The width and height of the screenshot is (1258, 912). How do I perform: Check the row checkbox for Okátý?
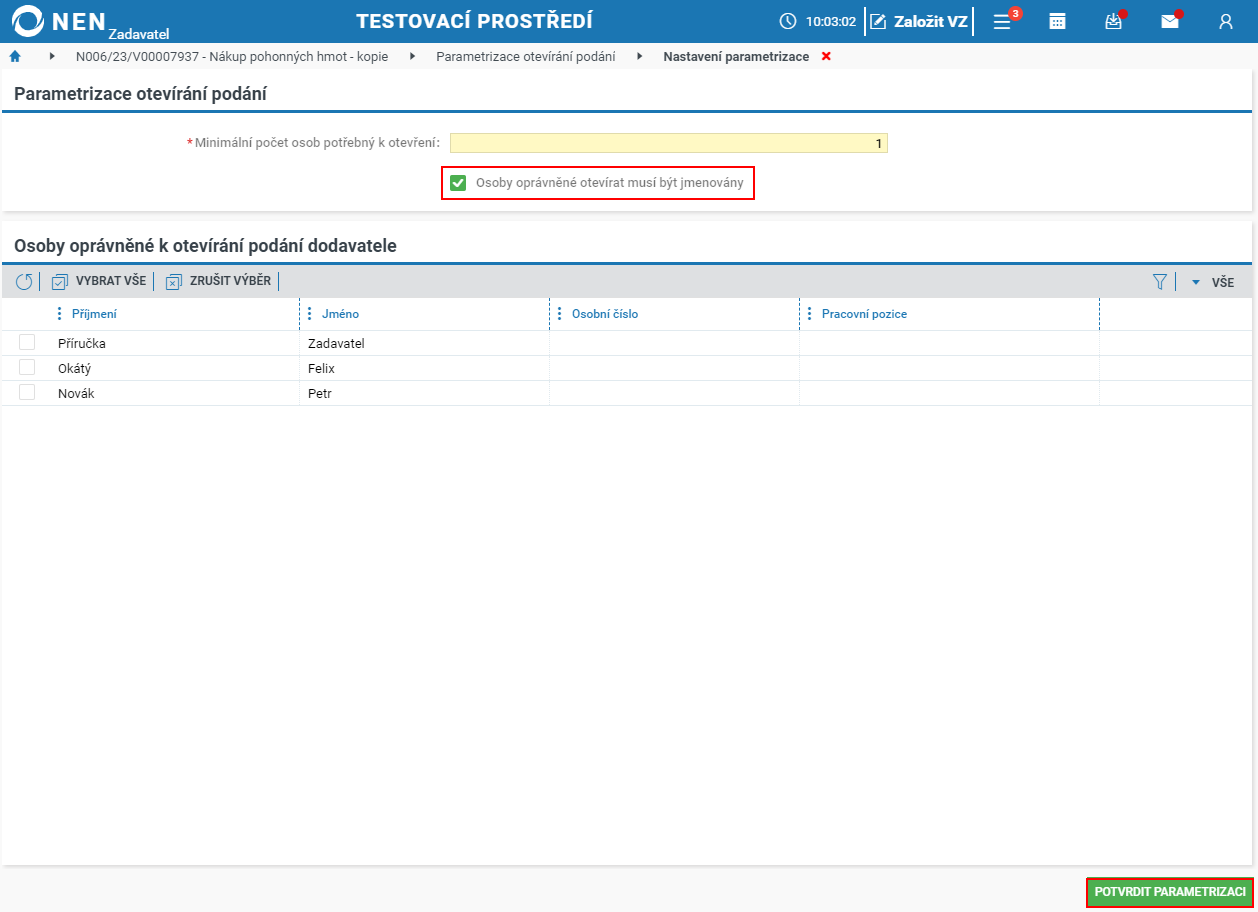(x=27, y=368)
